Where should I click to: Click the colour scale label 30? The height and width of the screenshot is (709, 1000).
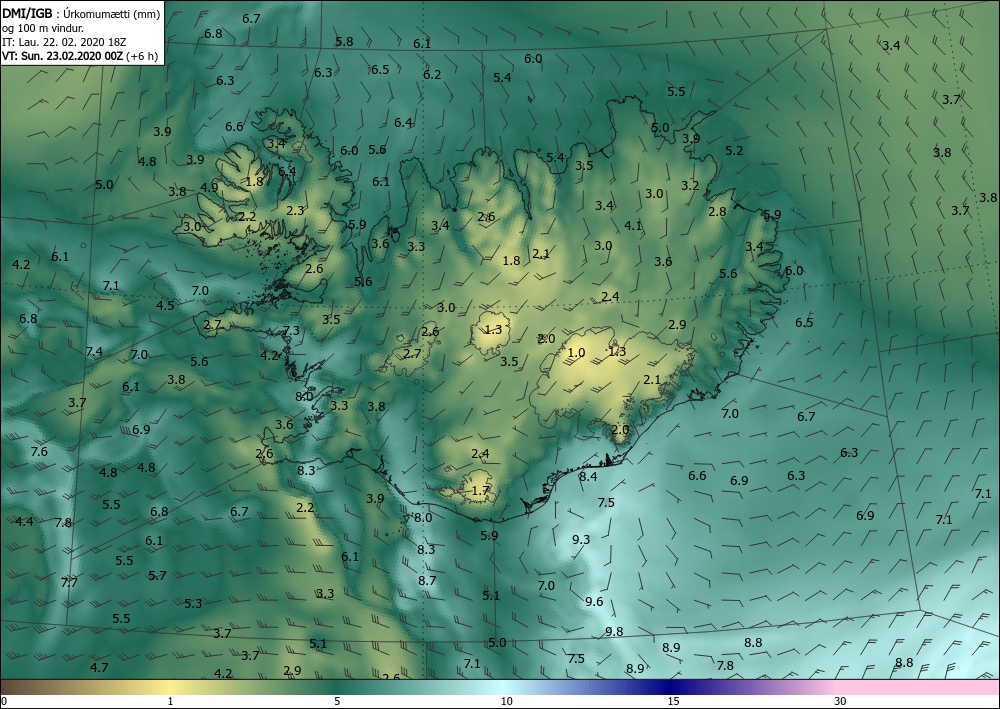[x=841, y=702]
